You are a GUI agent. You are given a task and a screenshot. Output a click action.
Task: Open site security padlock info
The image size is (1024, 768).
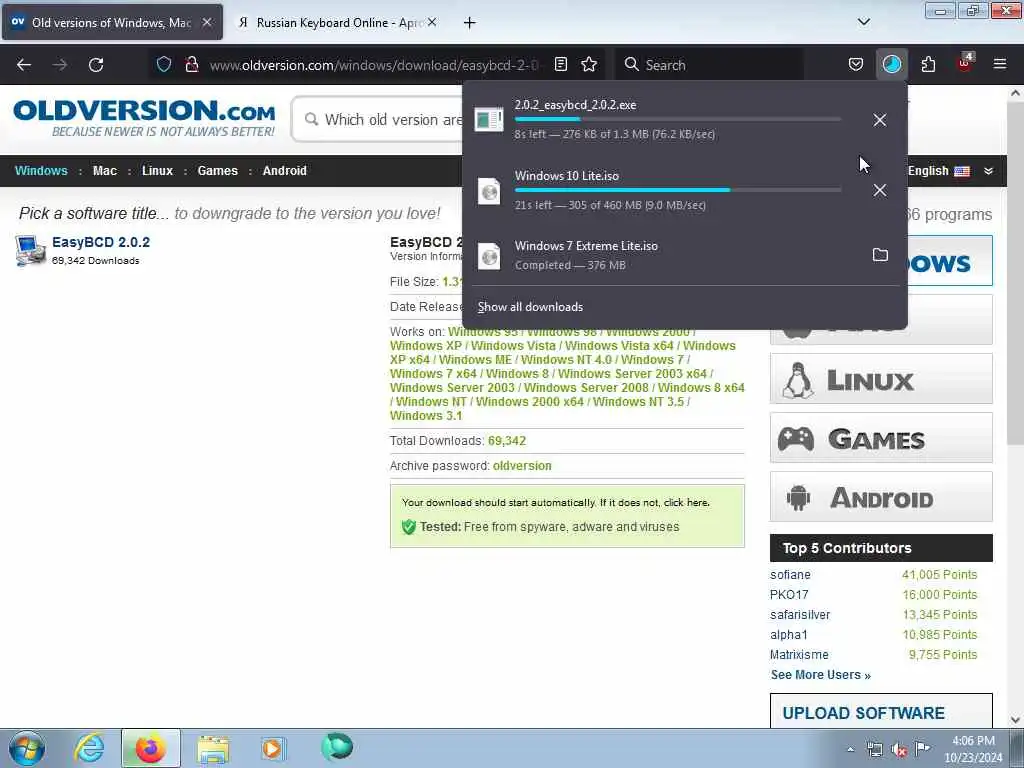coord(191,64)
